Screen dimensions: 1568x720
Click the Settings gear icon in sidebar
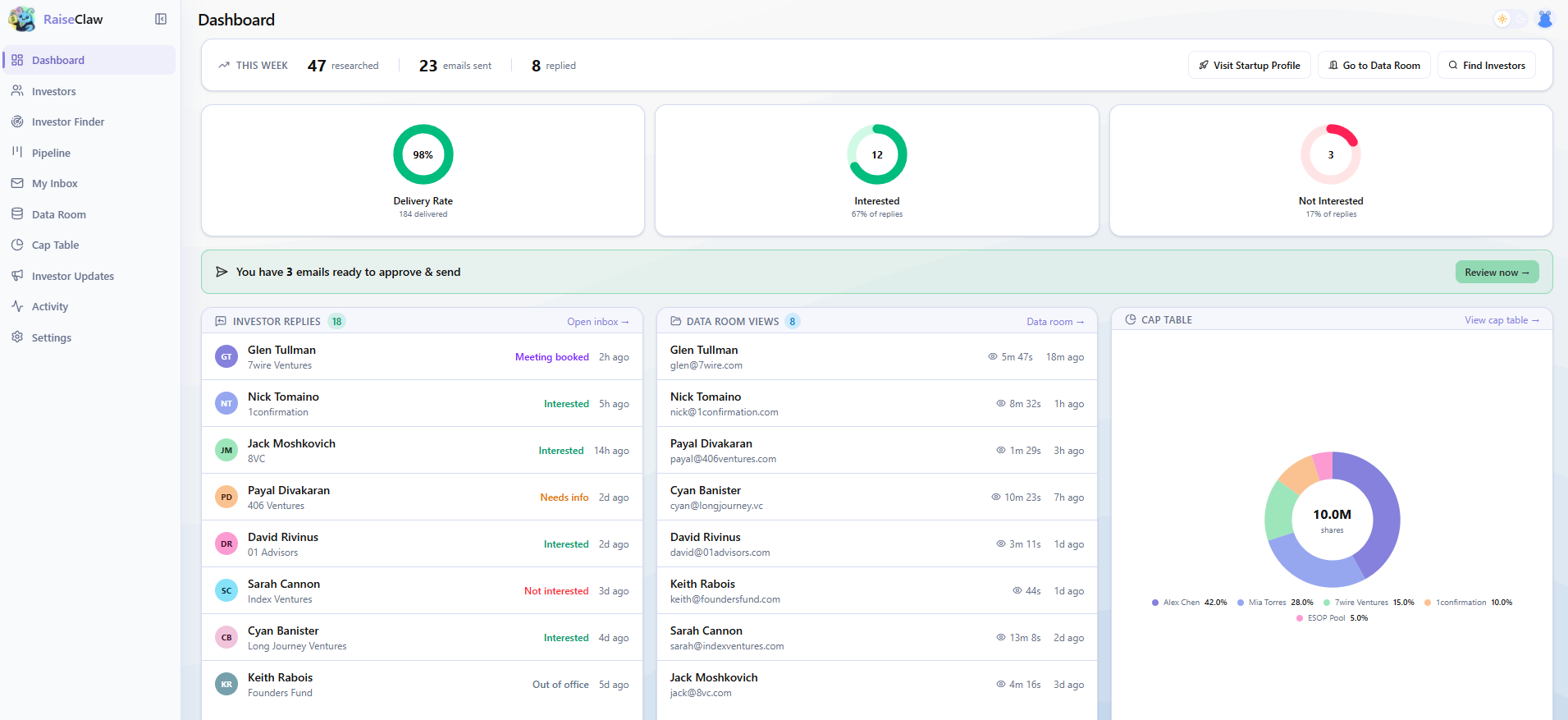17,337
